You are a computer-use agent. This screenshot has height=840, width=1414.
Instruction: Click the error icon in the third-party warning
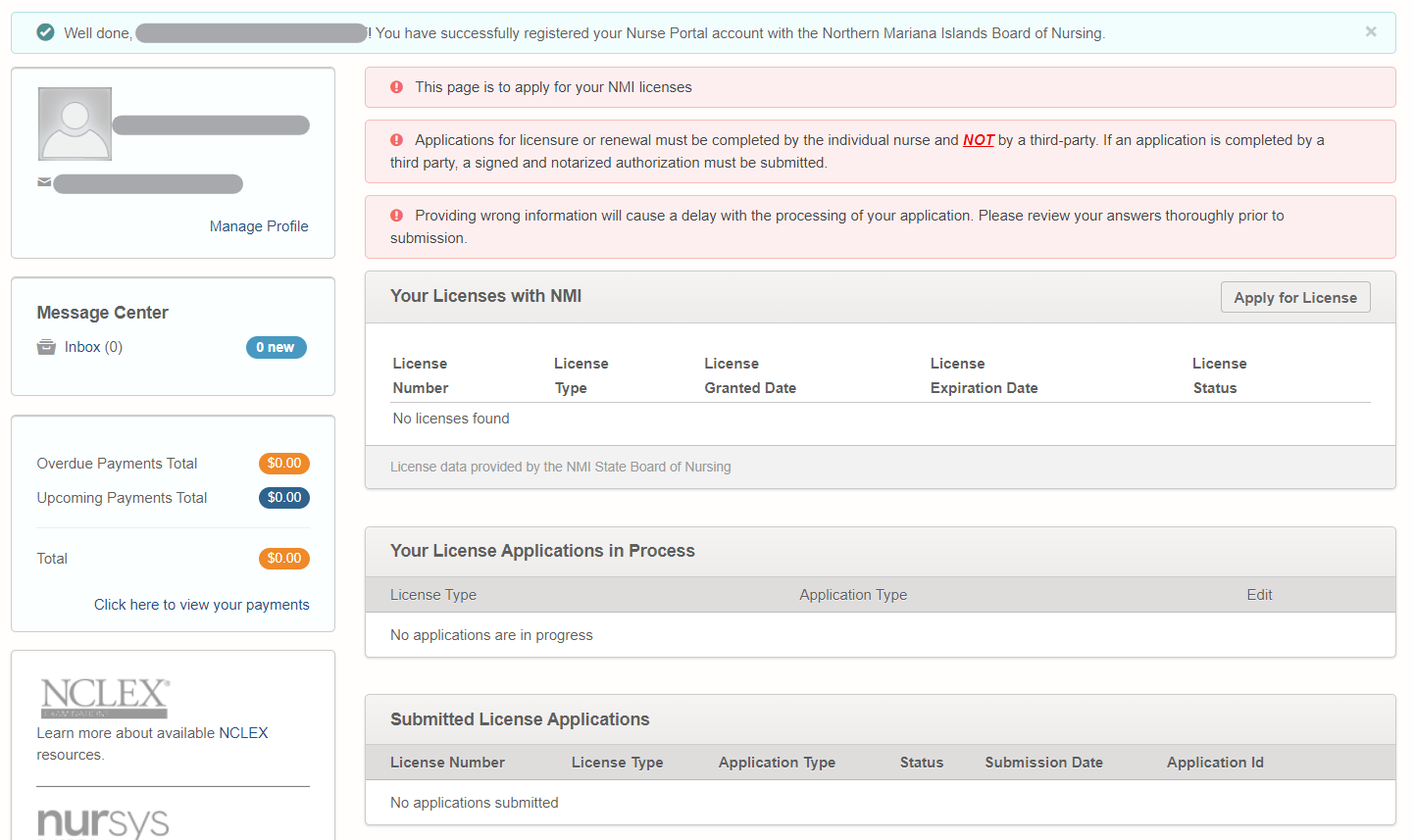(x=396, y=139)
